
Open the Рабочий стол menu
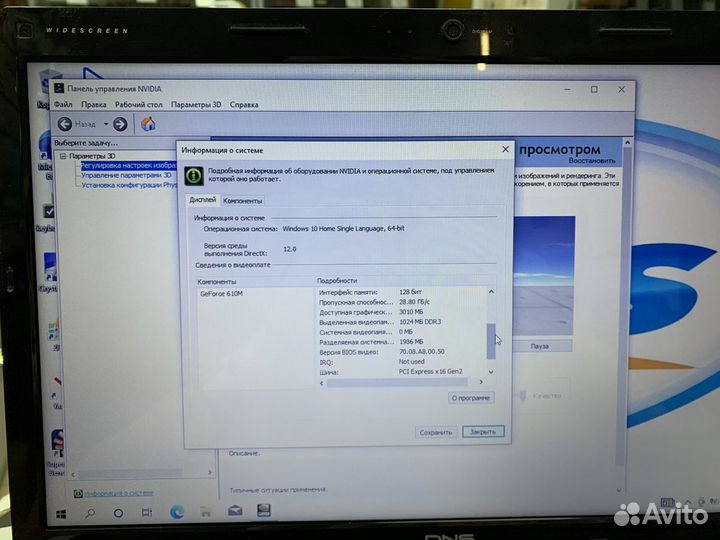139,104
